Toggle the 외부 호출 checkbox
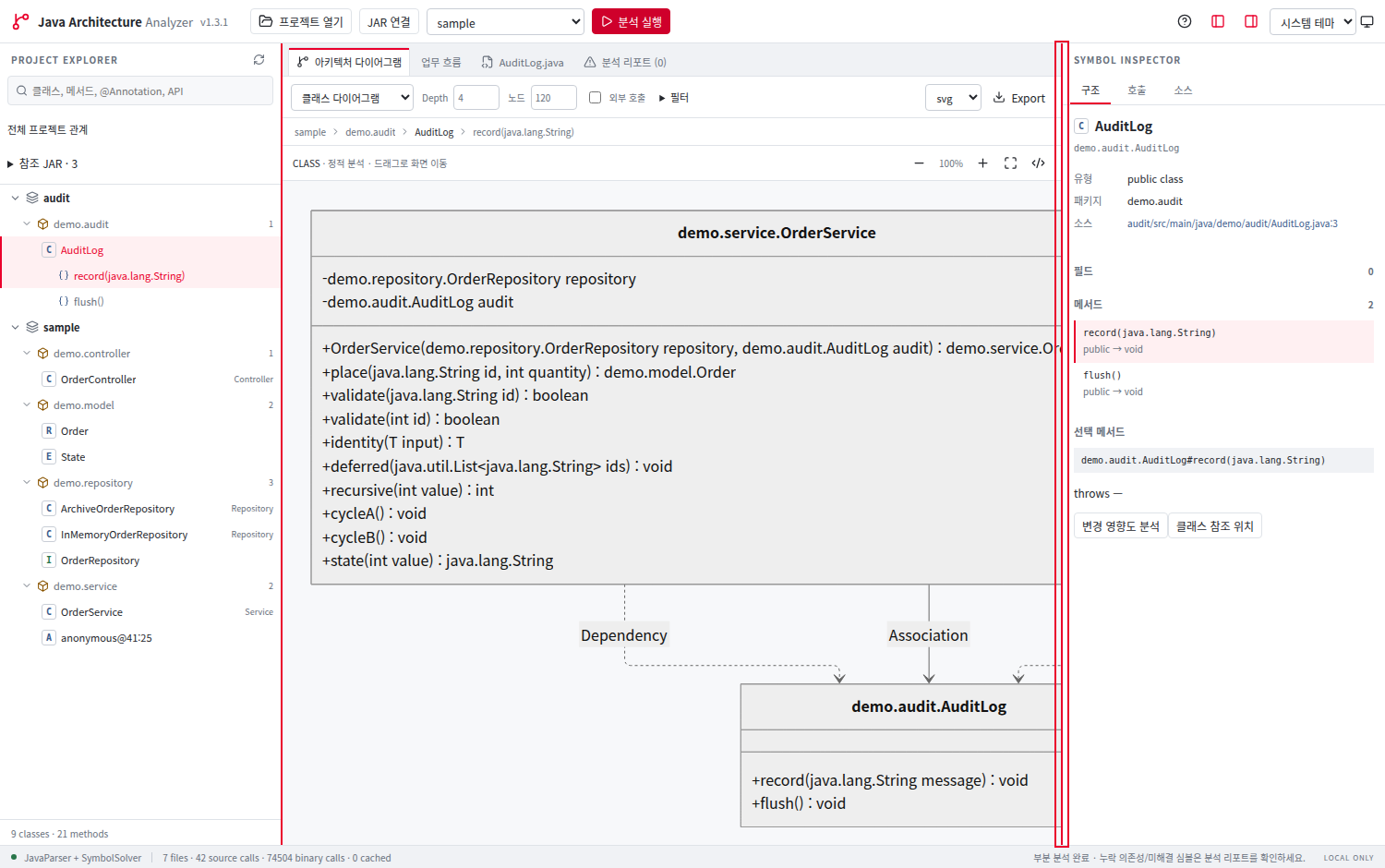 pyautogui.click(x=595, y=97)
